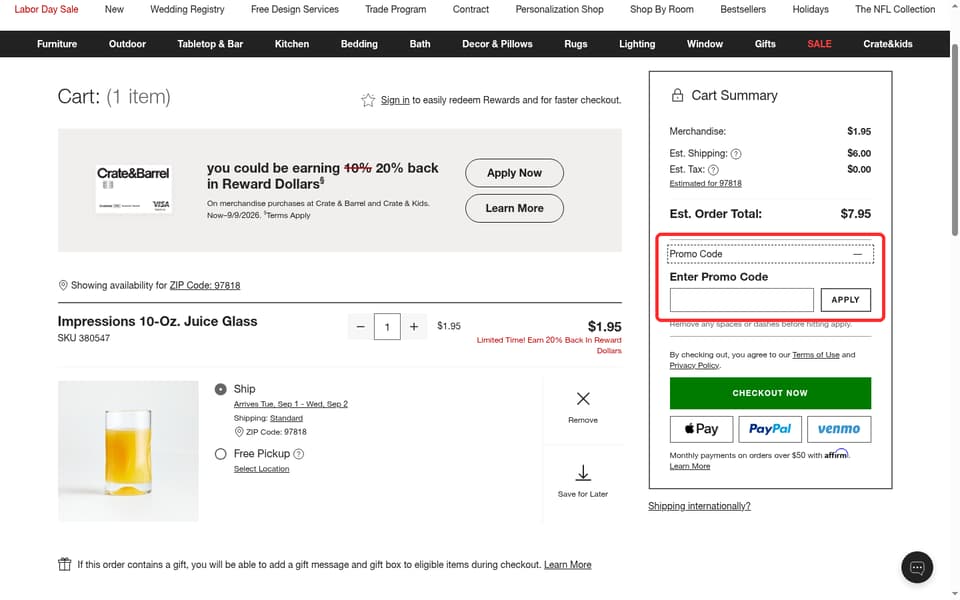This screenshot has height=600, width=960.
Task: Save item for later using download arrow icon
Action: 583,473
